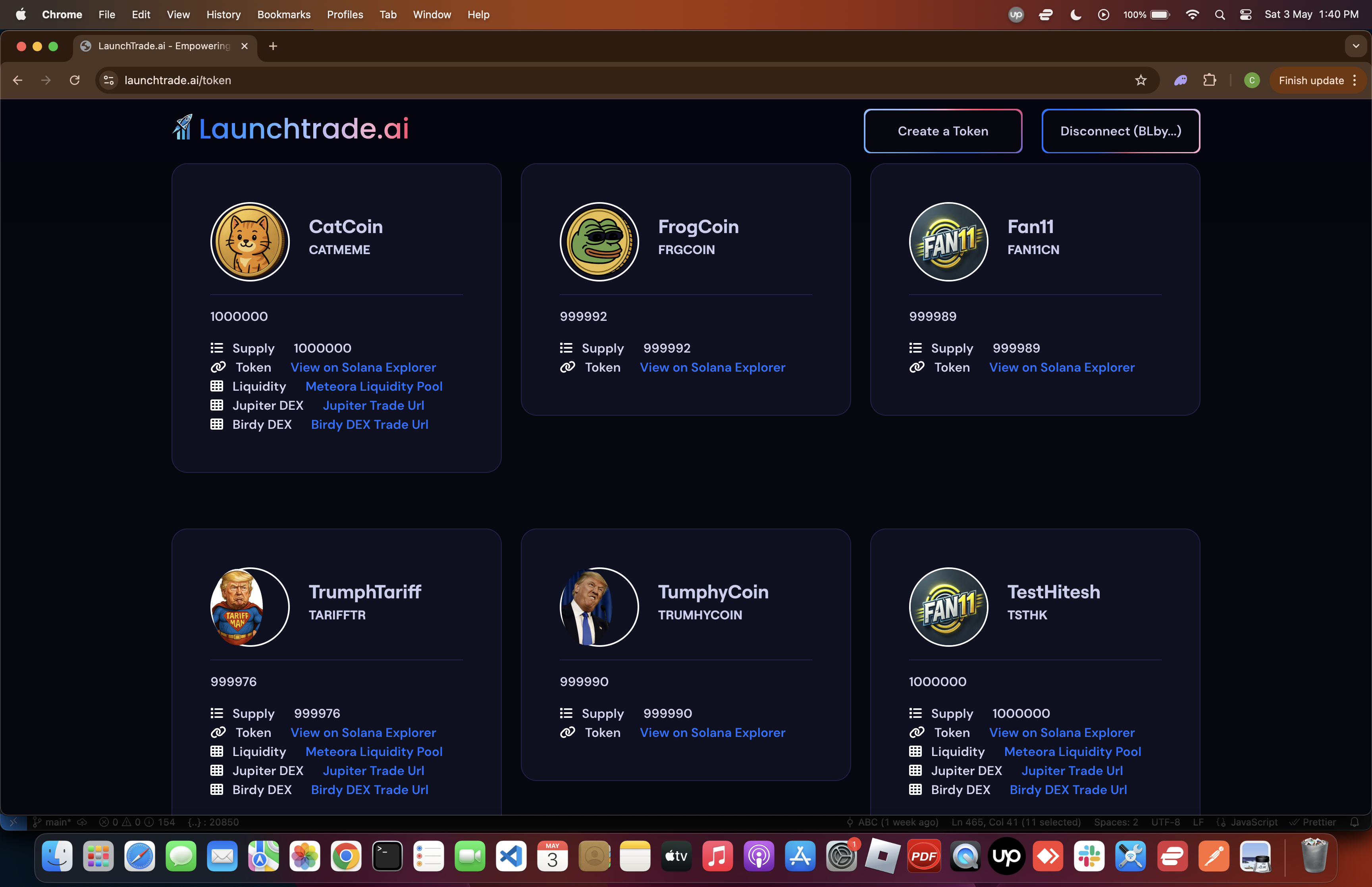Open the Bookmarks menu
The image size is (1372, 887).
283,14
